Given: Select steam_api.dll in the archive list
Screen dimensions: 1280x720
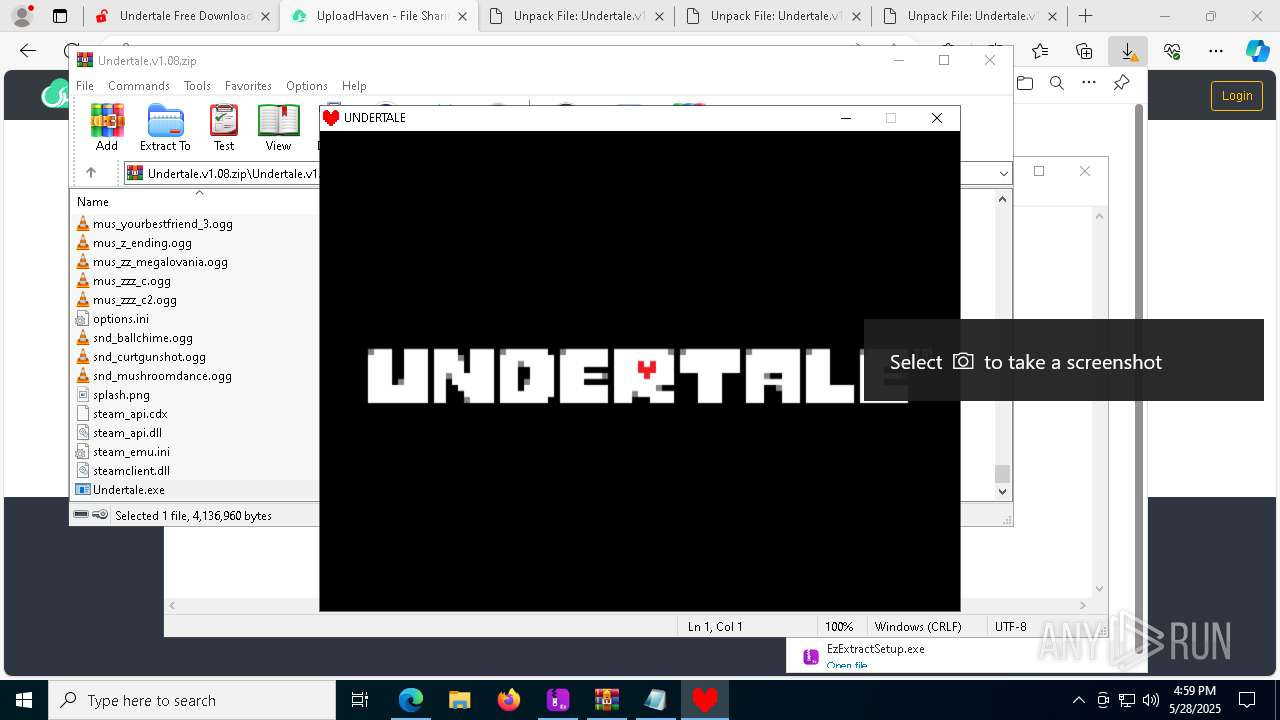Looking at the screenshot, I should click(x=127, y=433).
